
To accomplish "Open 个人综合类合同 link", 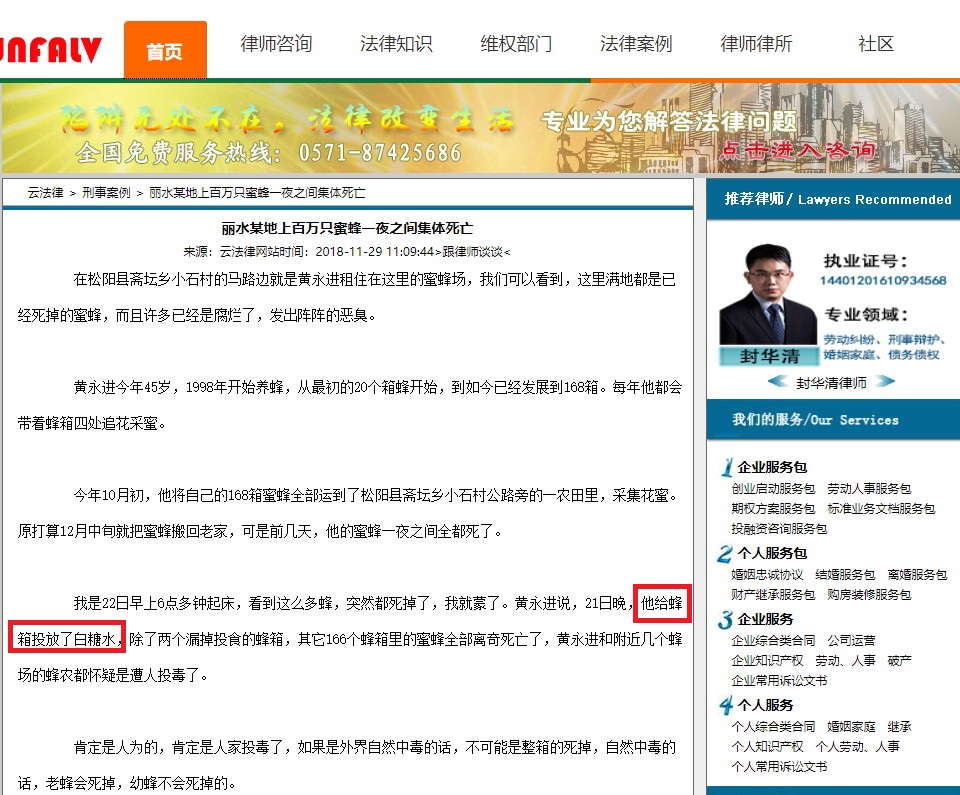I will point(773,726).
